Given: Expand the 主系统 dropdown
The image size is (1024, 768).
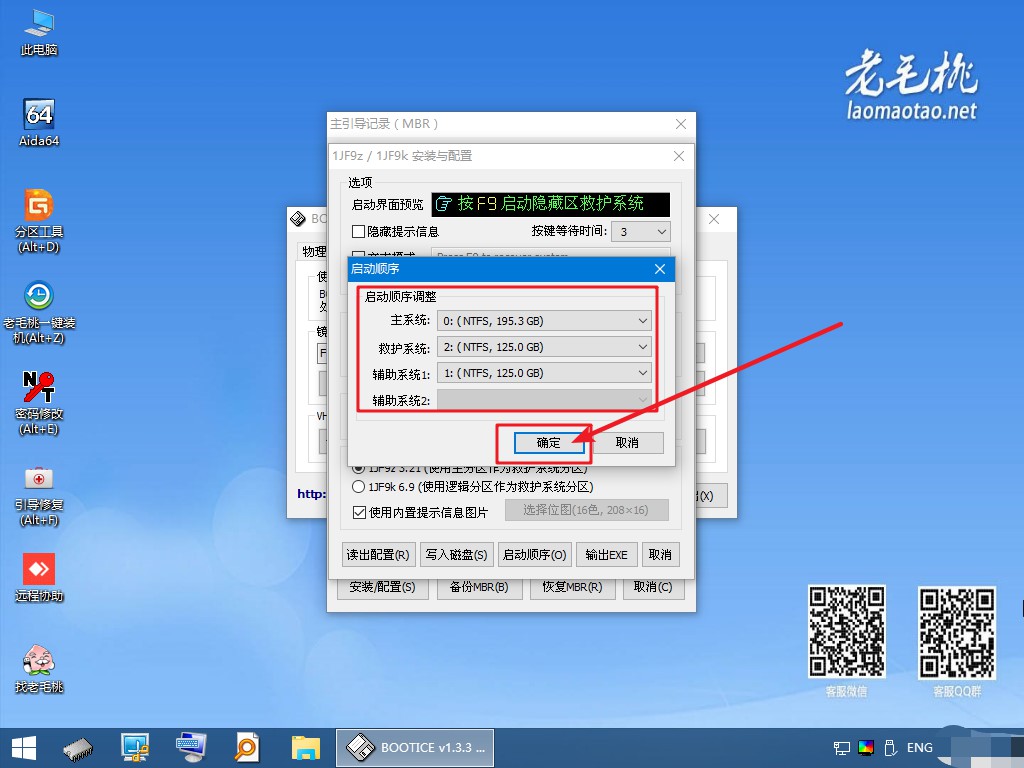Looking at the screenshot, I should point(544,321).
